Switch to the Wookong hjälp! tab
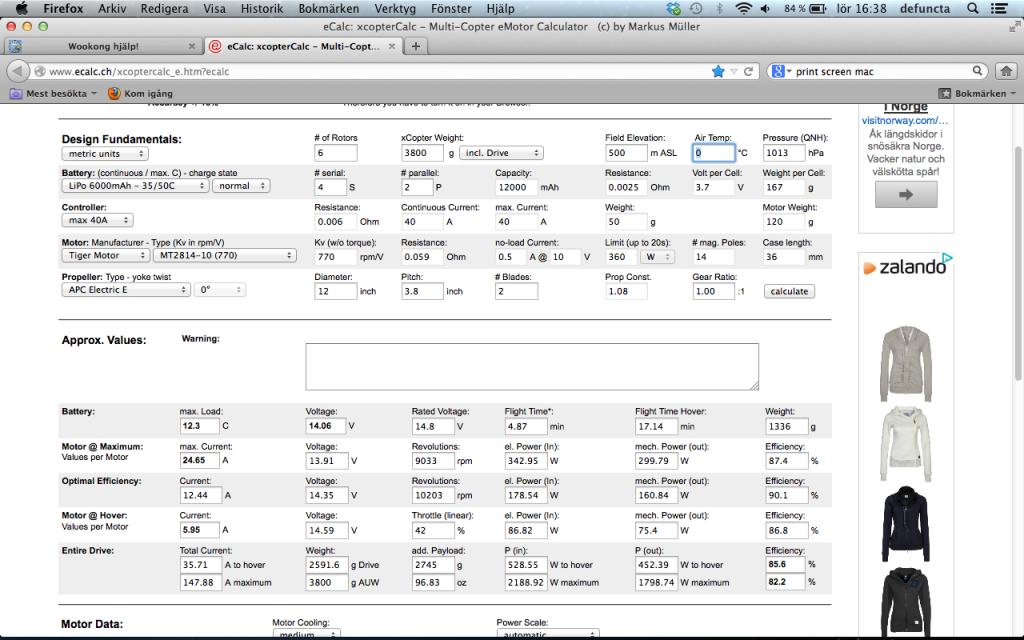1024x640 pixels. click(x=103, y=46)
